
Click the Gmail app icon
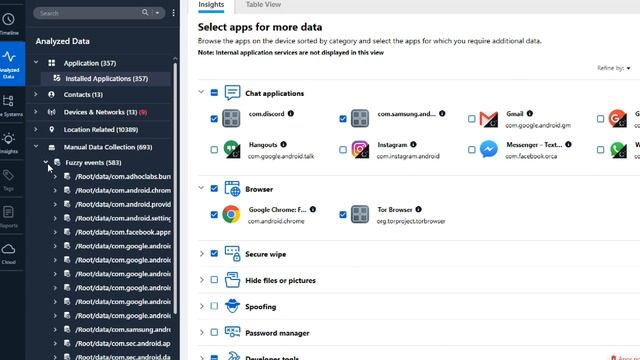point(489,119)
